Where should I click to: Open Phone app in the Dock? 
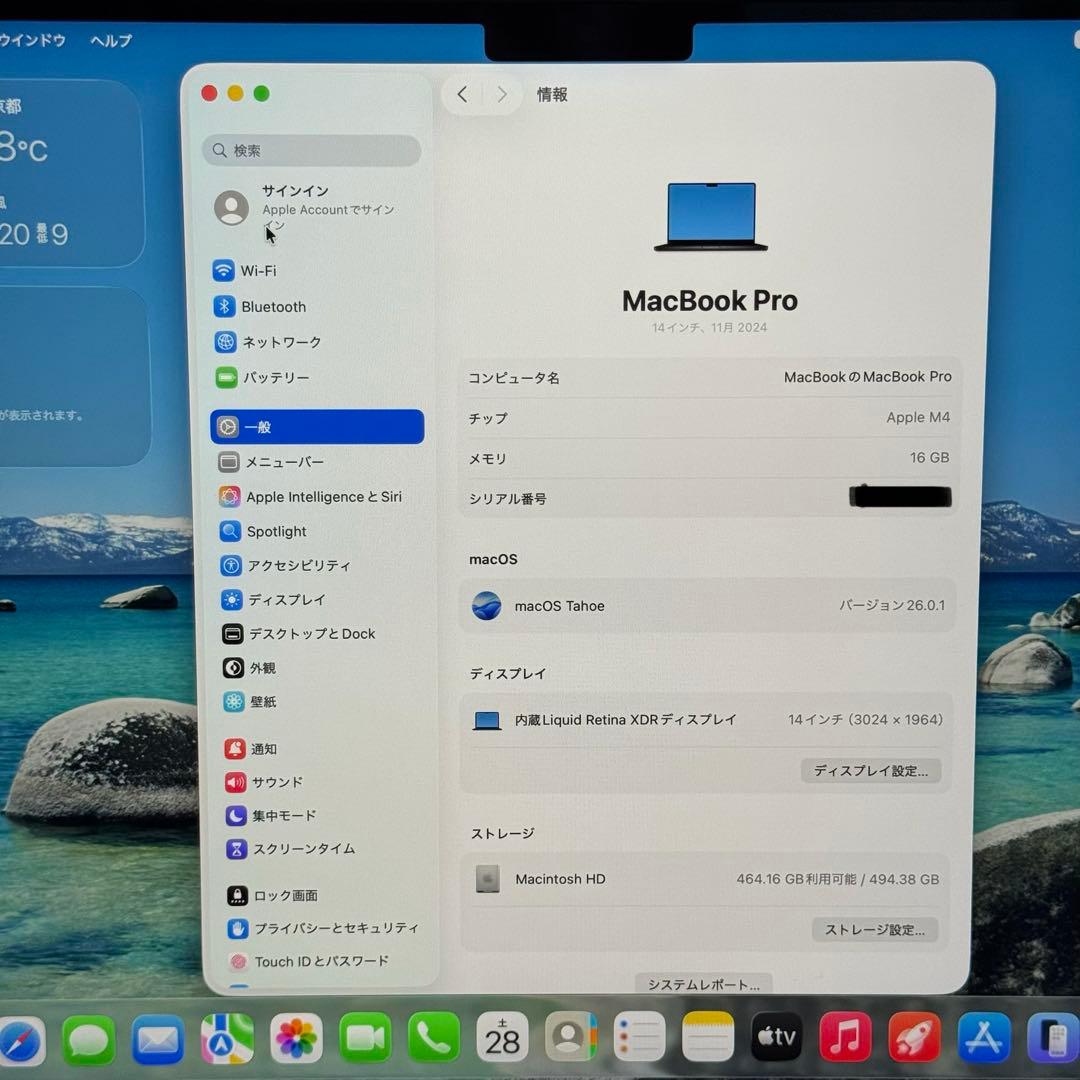434,1037
